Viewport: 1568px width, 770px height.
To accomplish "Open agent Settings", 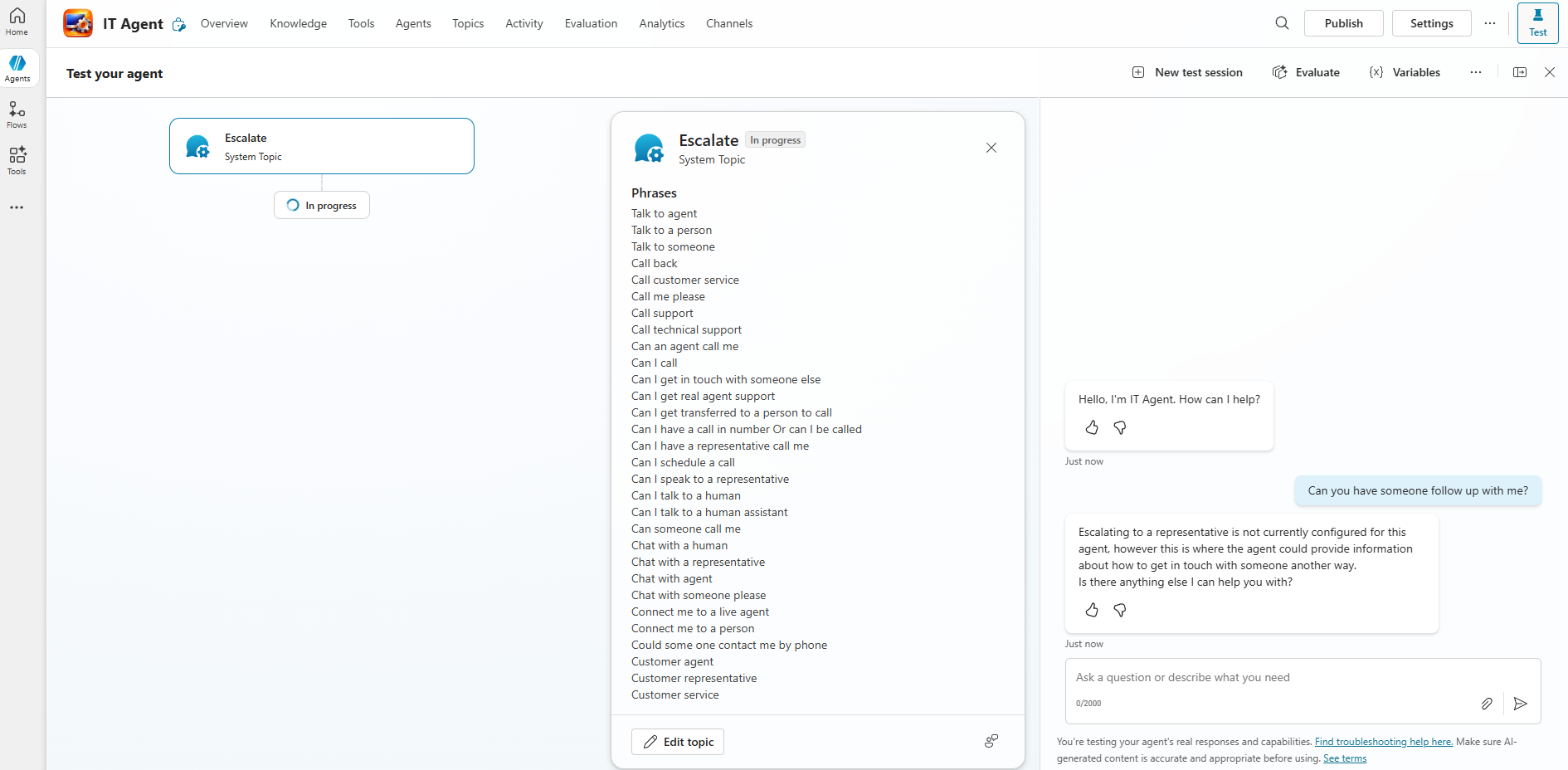I will tap(1432, 23).
